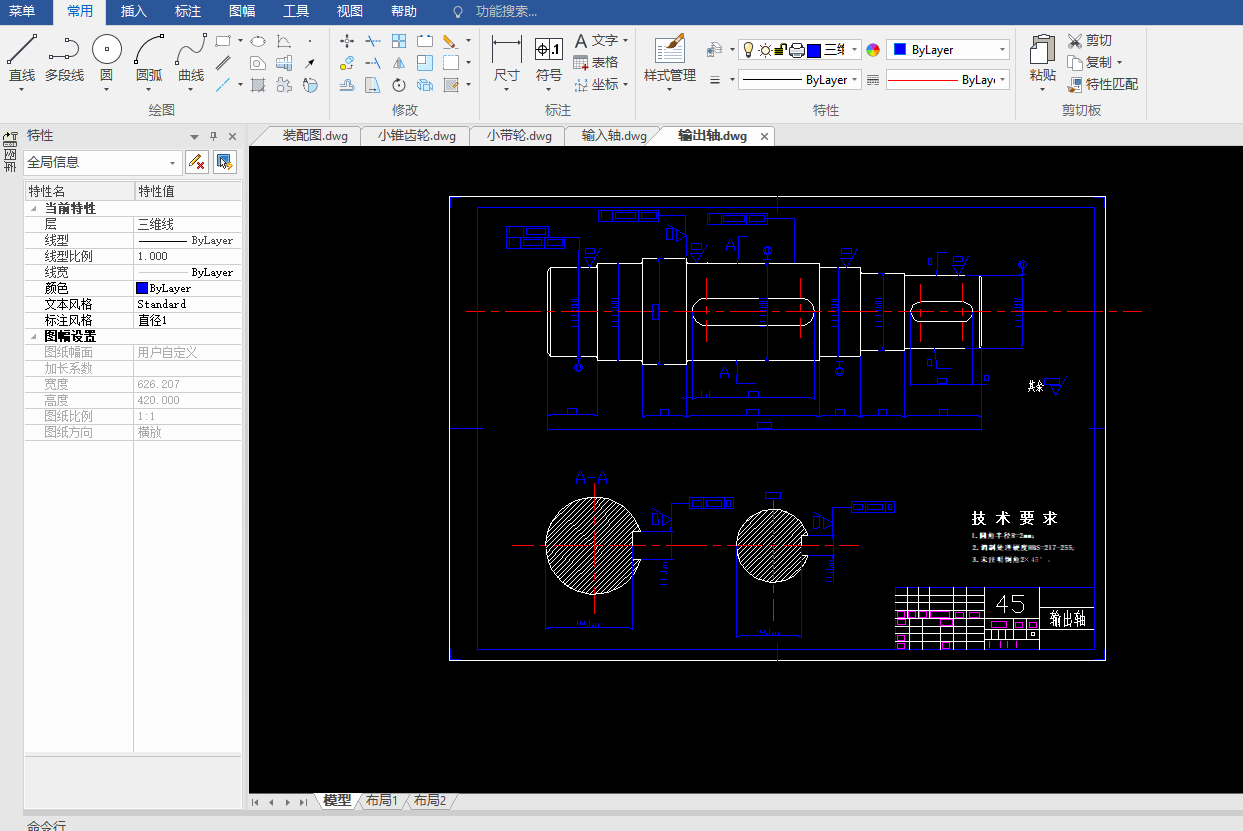Image resolution: width=1243 pixels, height=831 pixels.
Task: Open 样式管理 style manager
Action: [x=669, y=58]
